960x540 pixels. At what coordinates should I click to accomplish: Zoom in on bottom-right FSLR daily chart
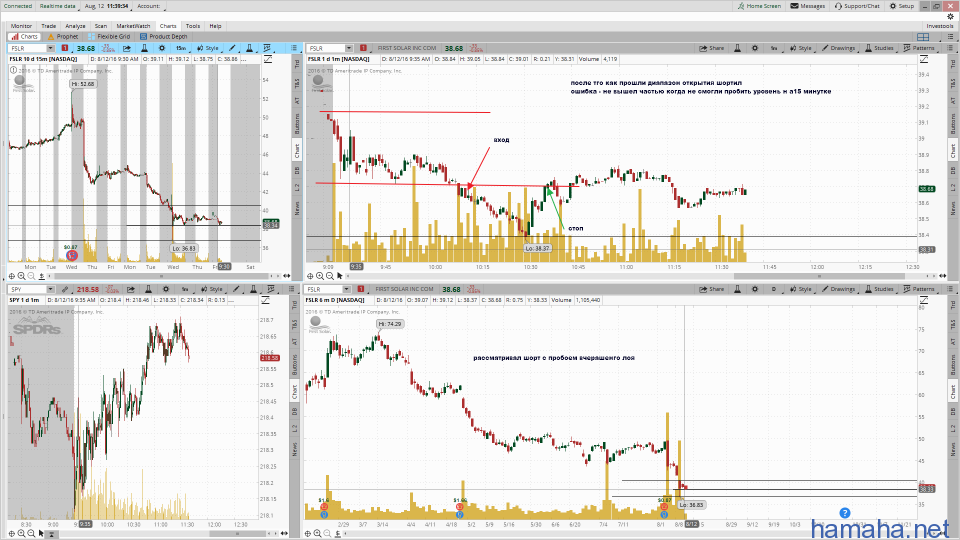click(x=318, y=534)
